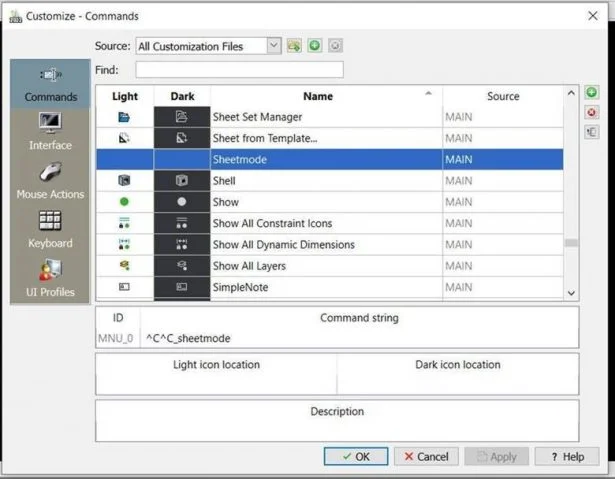Open Help with the Help button
This screenshot has height=479, width=615.
[x=566, y=456]
